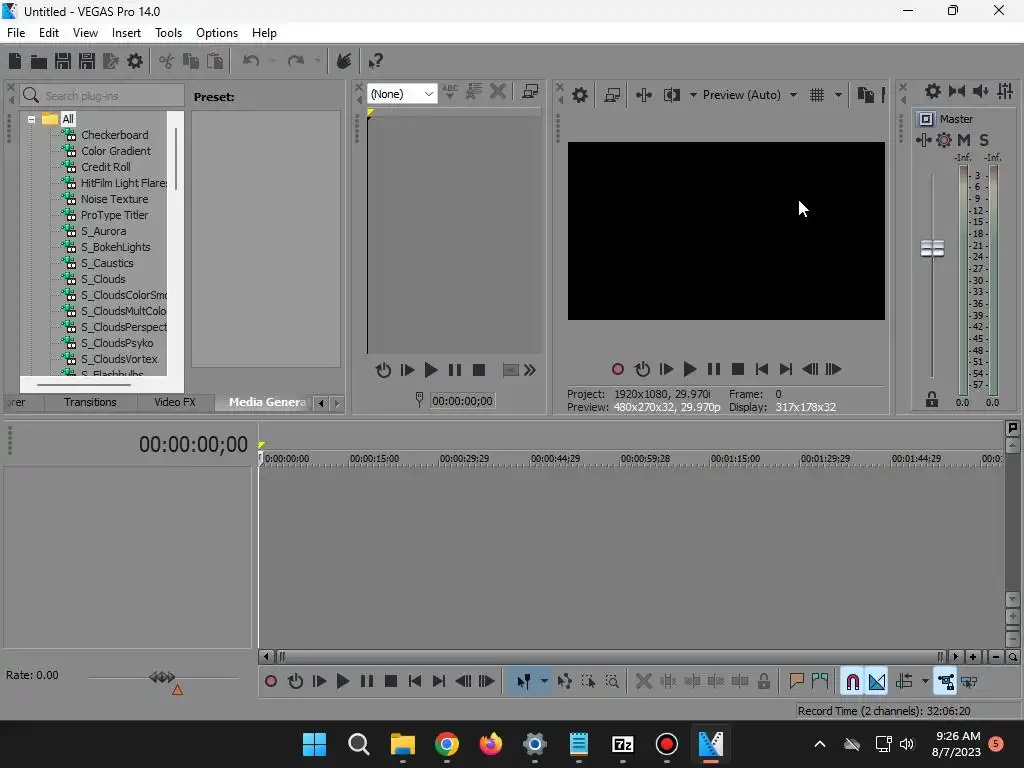The width and height of the screenshot is (1024, 768).
Task: Collapse the All folder in plug-in tree
Action: [31, 120]
